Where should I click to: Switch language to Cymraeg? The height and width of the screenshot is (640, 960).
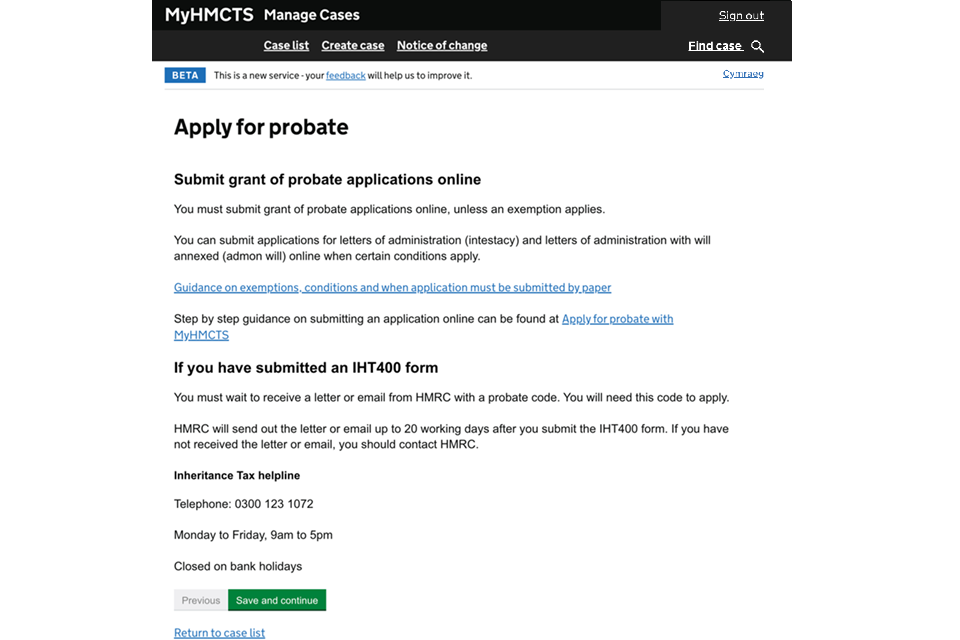743,74
